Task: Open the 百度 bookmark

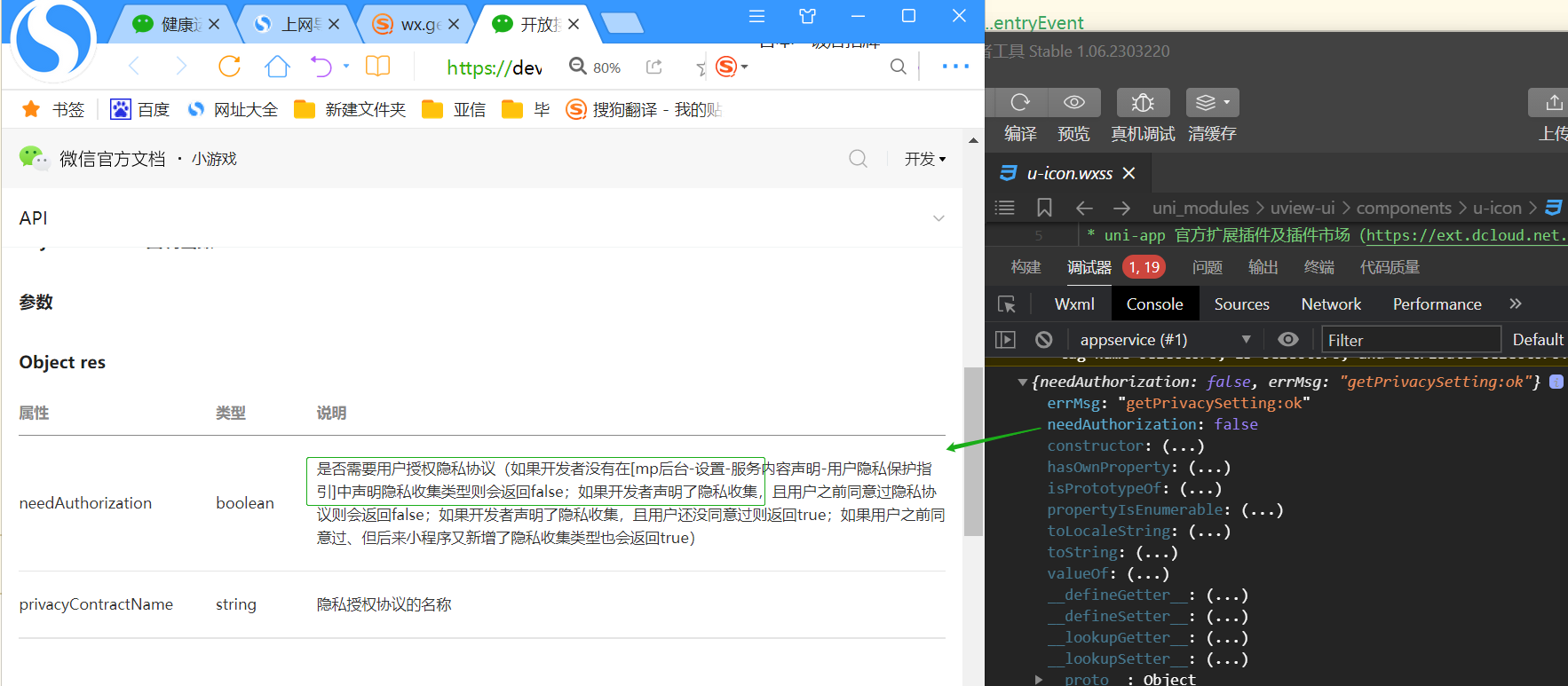Action: tap(139, 109)
